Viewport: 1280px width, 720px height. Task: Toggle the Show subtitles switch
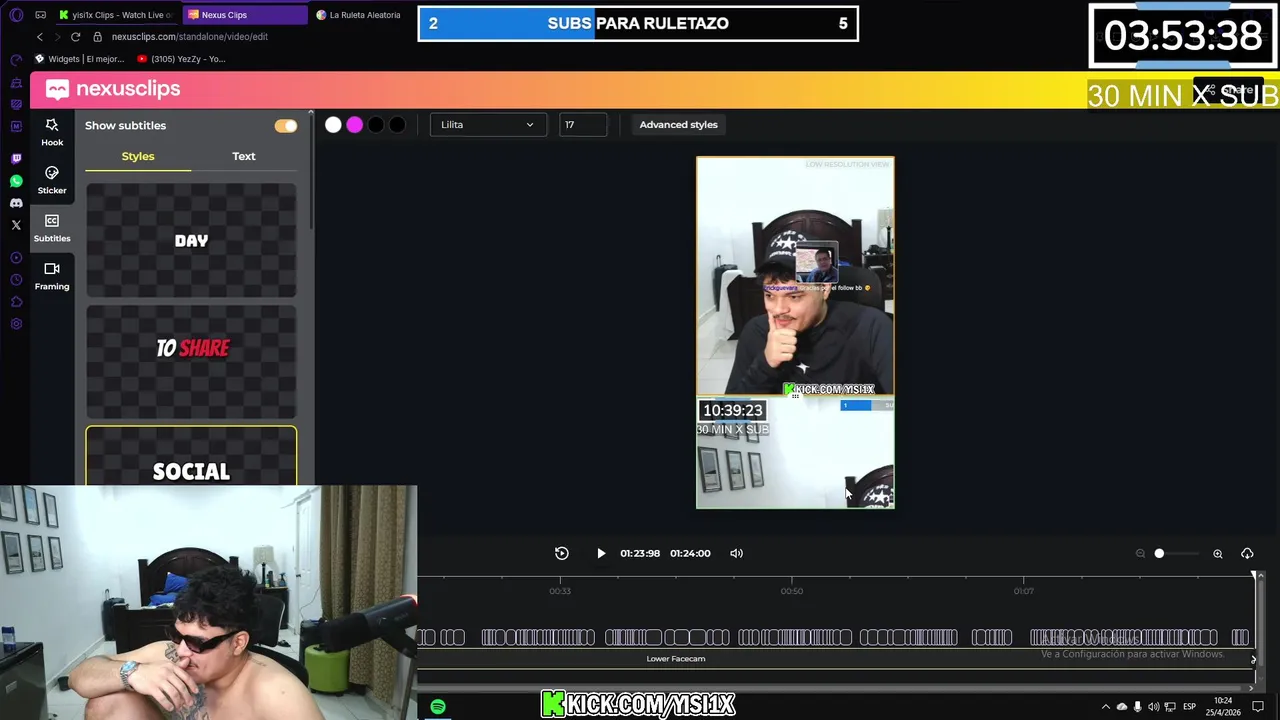[286, 126]
